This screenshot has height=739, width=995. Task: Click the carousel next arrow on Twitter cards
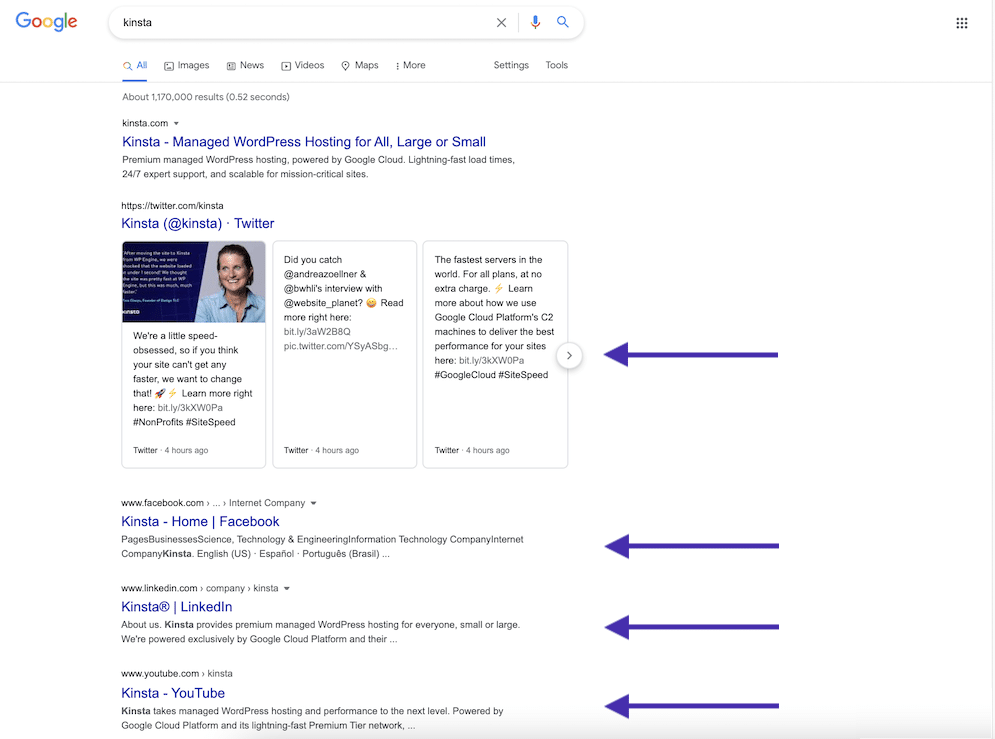click(569, 355)
